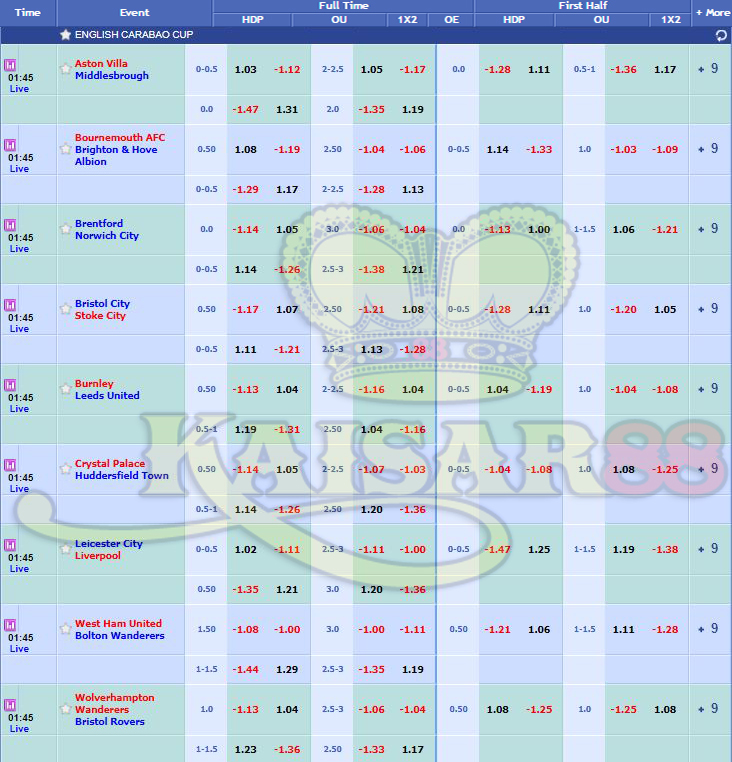The height and width of the screenshot is (762, 732).
Task: Open live stats icon for Wolverhampton Wanderers match
Action: (10, 705)
